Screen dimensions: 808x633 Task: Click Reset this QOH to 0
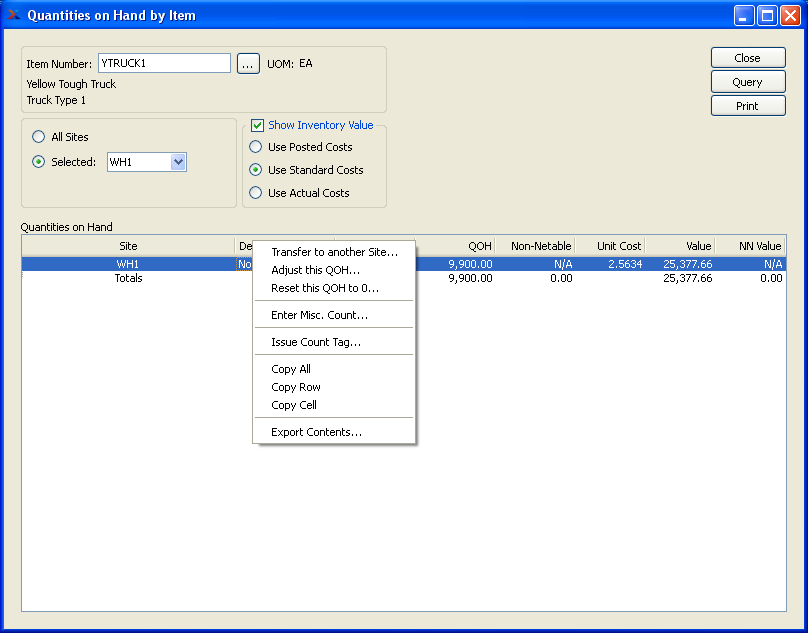coord(325,288)
